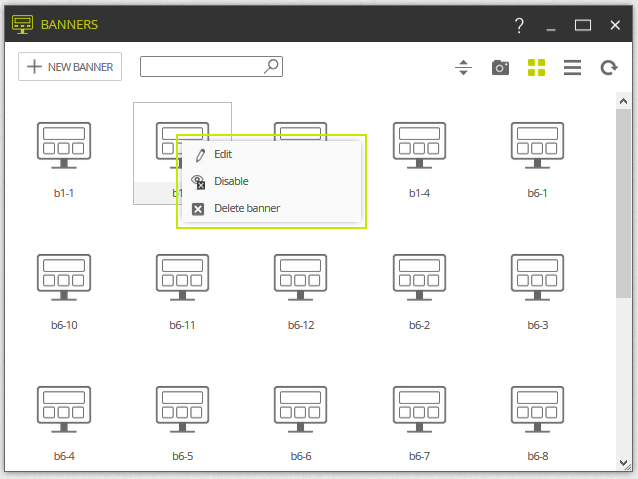Click the Banners app logo icon
The width and height of the screenshot is (638, 479).
pos(22,24)
